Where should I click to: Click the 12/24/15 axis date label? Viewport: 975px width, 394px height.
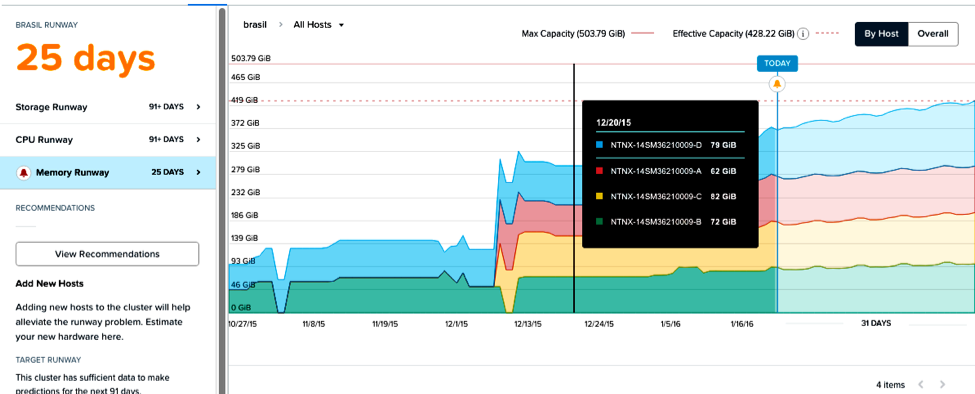tap(600, 324)
